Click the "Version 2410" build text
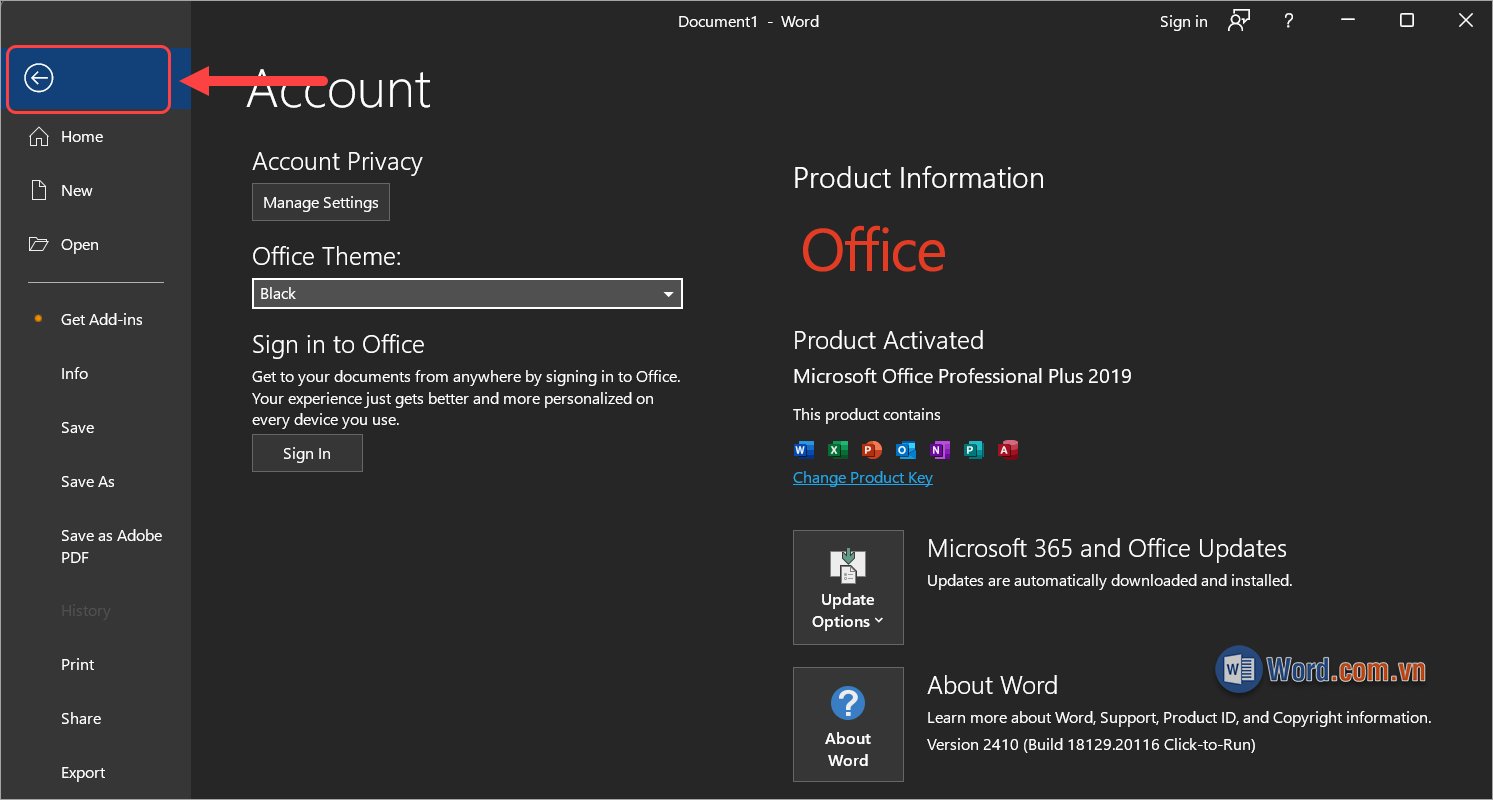This screenshot has height=800, width=1493. point(1091,745)
